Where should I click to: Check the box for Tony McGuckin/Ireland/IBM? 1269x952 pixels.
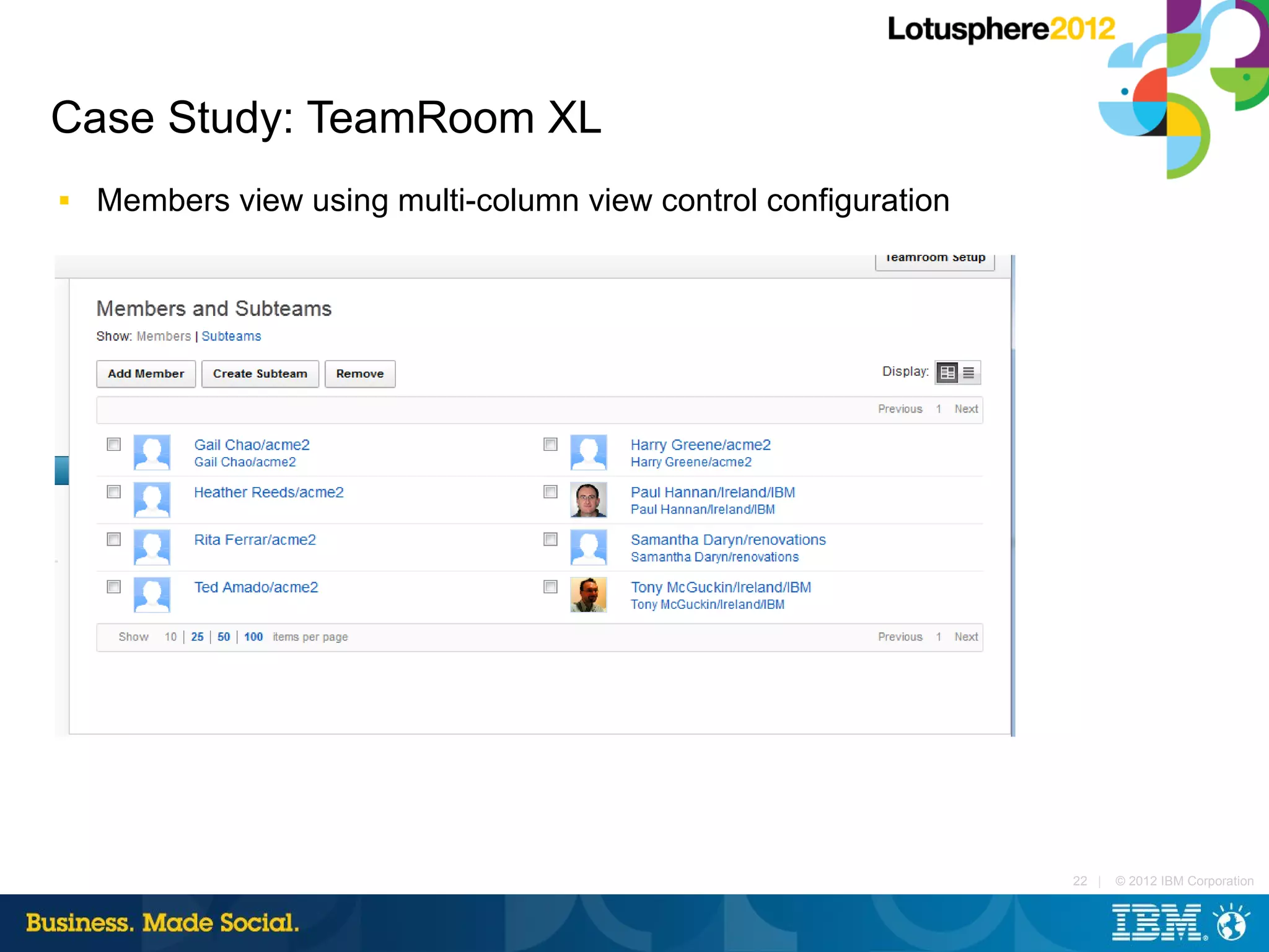coord(550,587)
